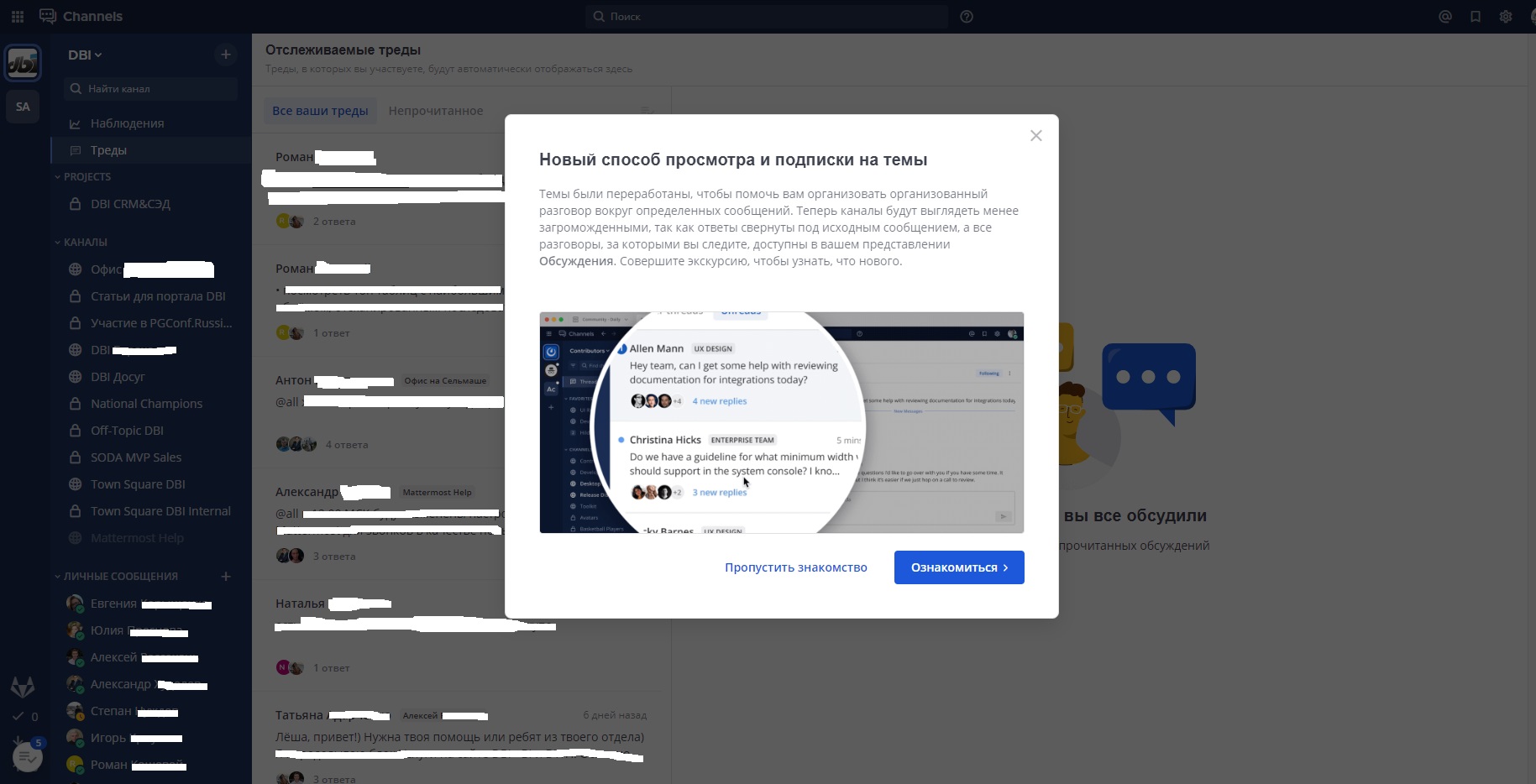1536x784 pixels.
Task: Open the product switcher grid icon
Action: pyautogui.click(x=18, y=17)
